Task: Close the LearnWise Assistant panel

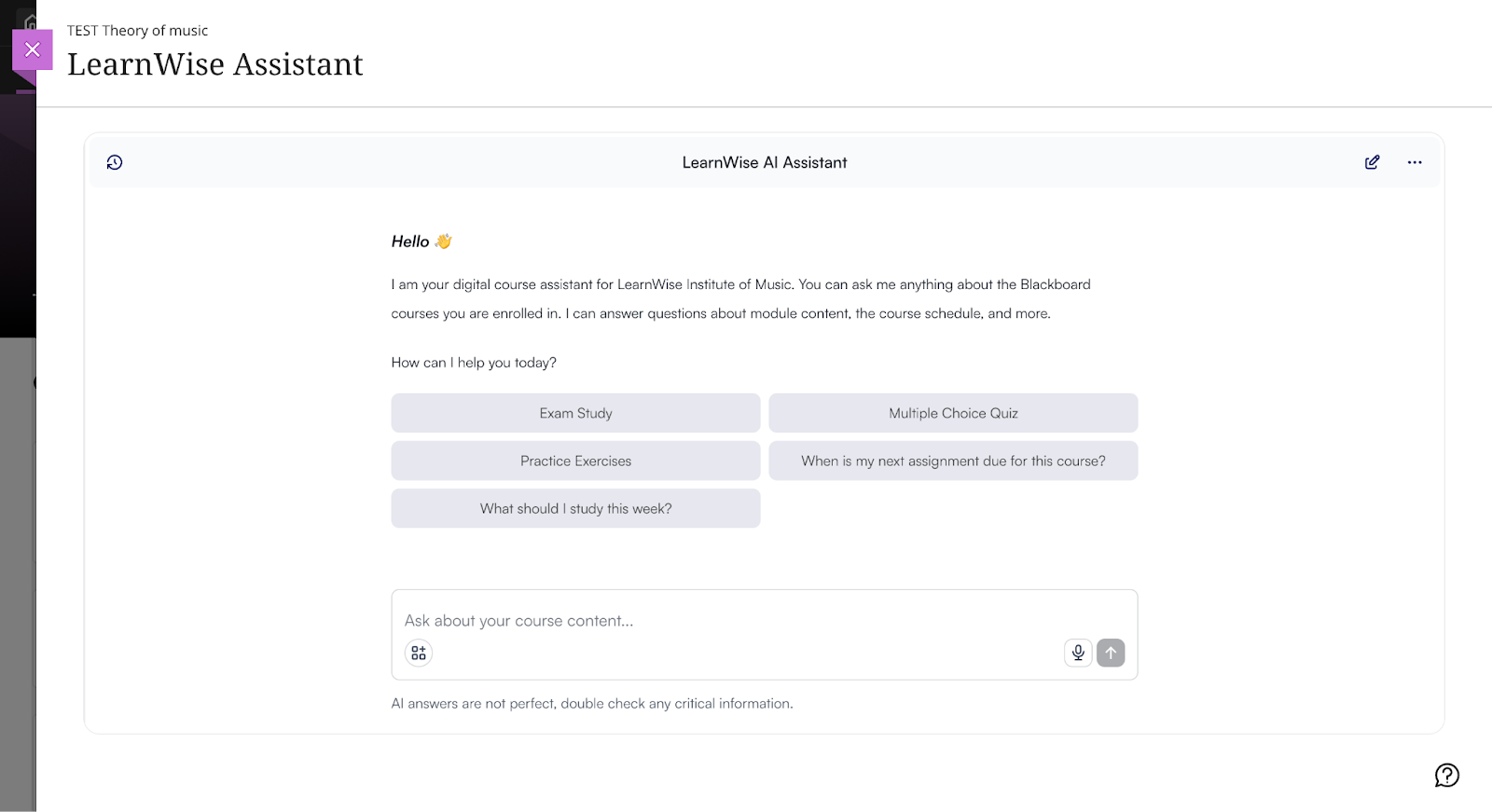Action: [33, 49]
